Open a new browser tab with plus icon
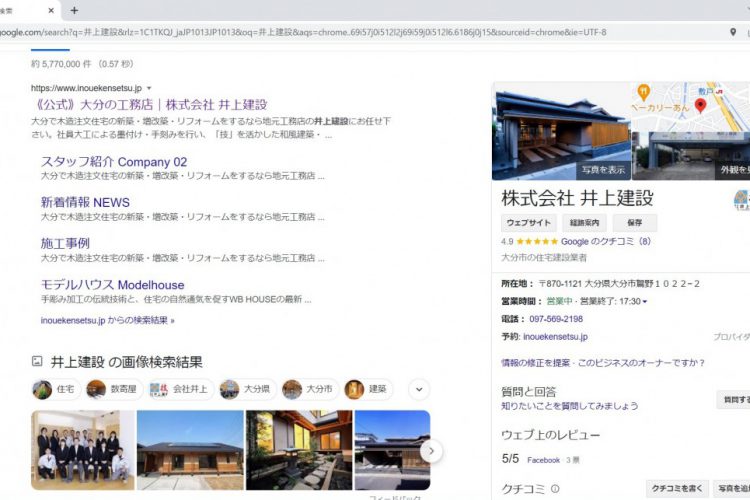750x500 pixels. pos(74,10)
